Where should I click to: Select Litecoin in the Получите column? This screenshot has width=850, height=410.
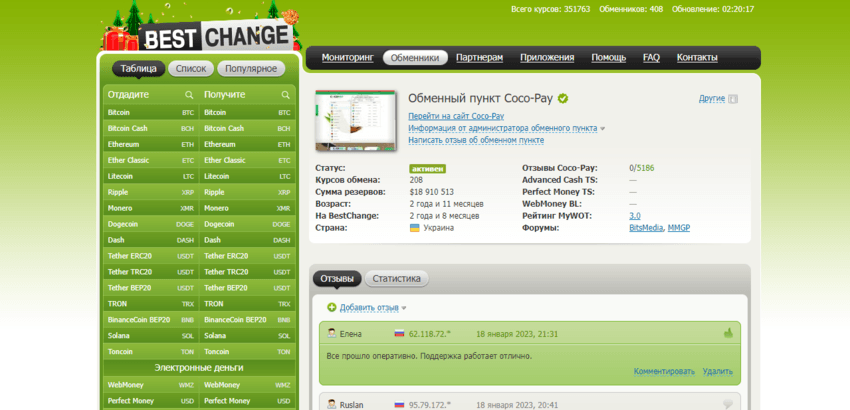[x=247, y=176]
